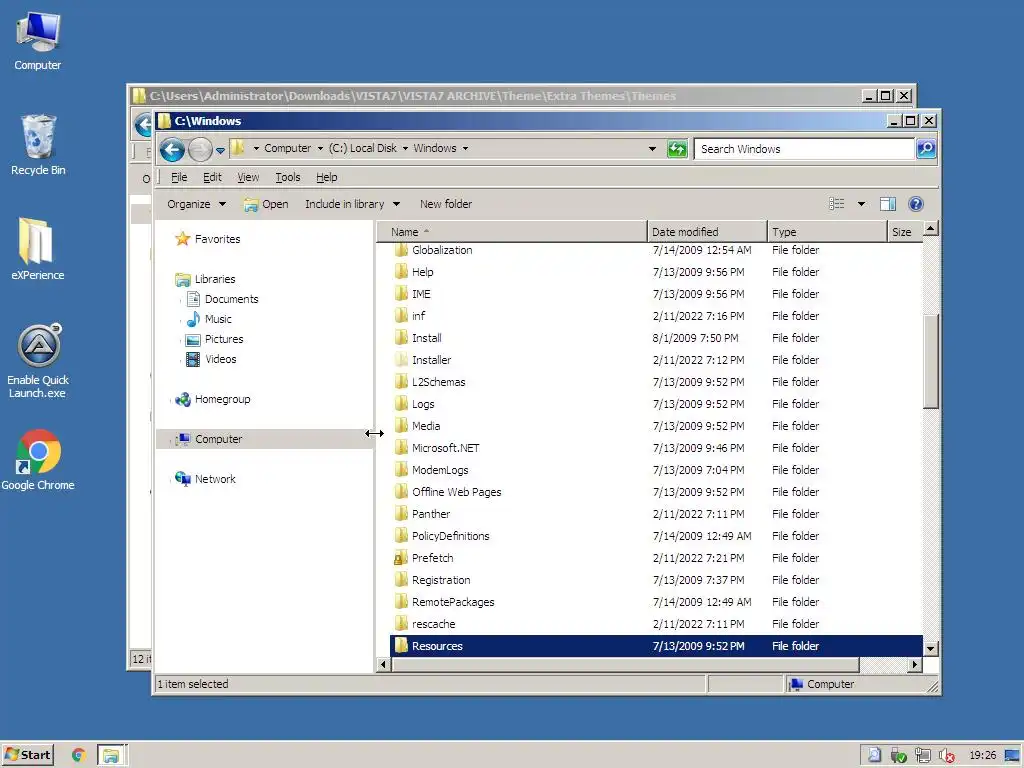The image size is (1024, 768).
Task: Select the Logs folder icon
Action: (x=402, y=404)
